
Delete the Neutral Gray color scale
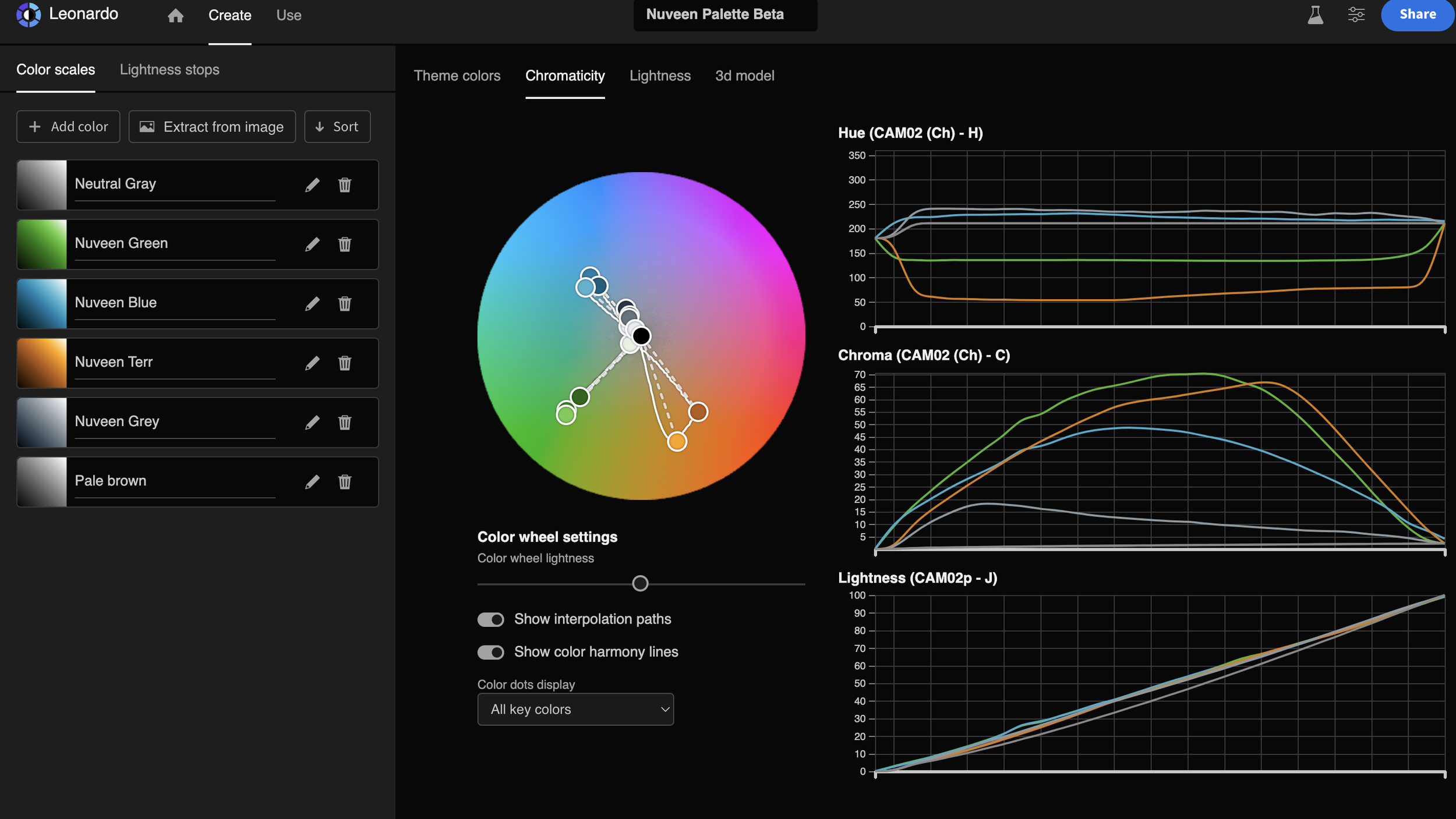coord(345,185)
